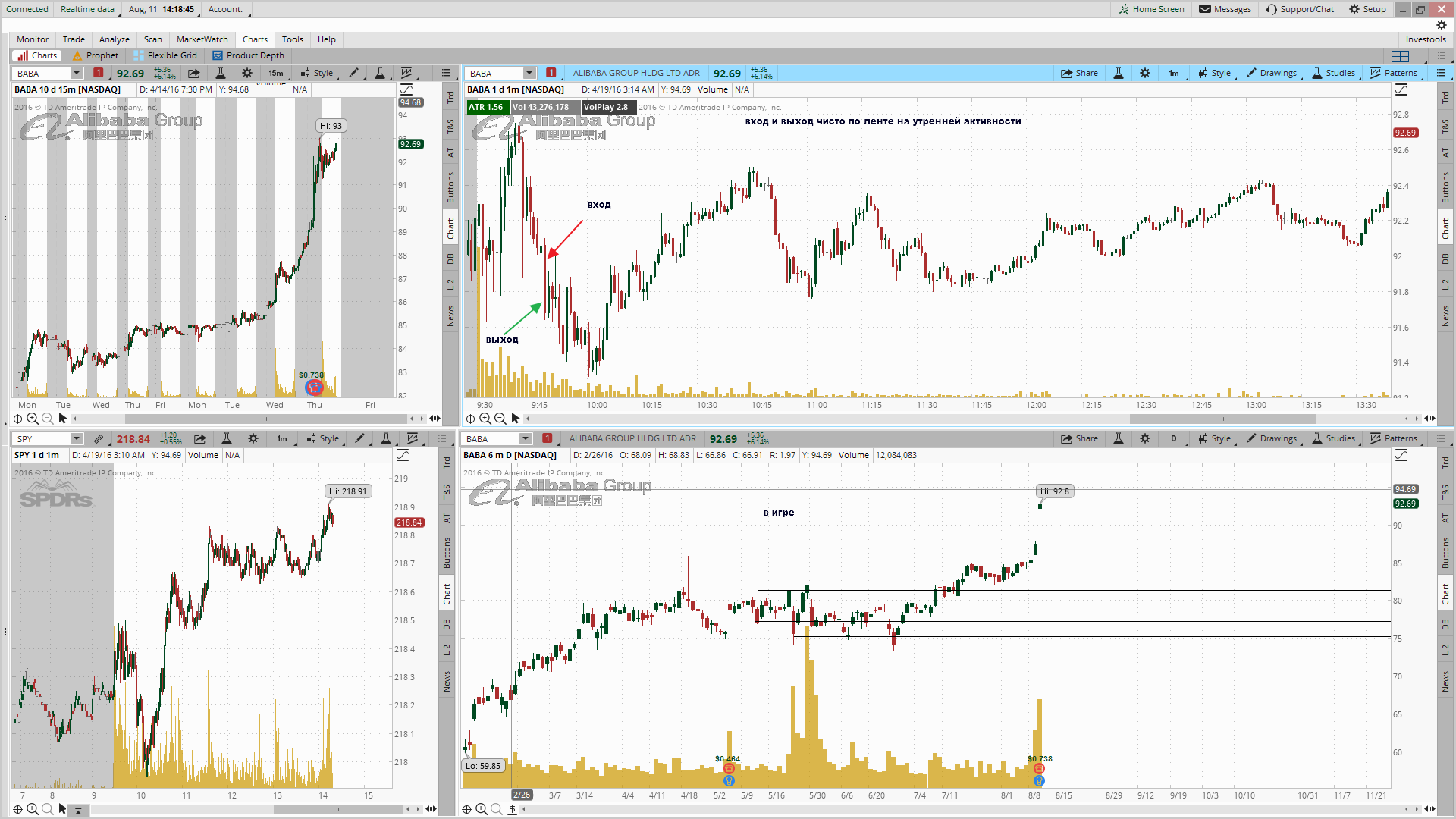Open grid layout selector icon
Image resolution: width=1456 pixels, height=819 pixels.
pyautogui.click(x=1401, y=56)
